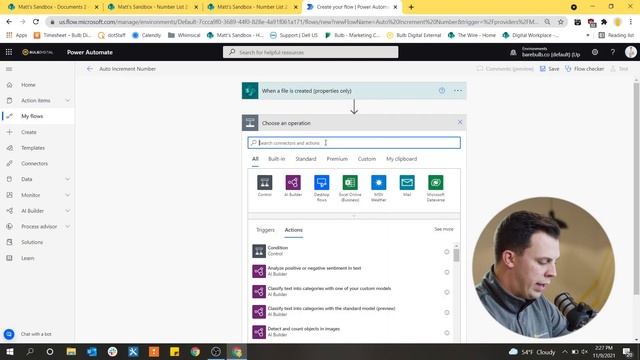Open the settings gear icon
This screenshot has width=640, height=360.
[595, 52]
